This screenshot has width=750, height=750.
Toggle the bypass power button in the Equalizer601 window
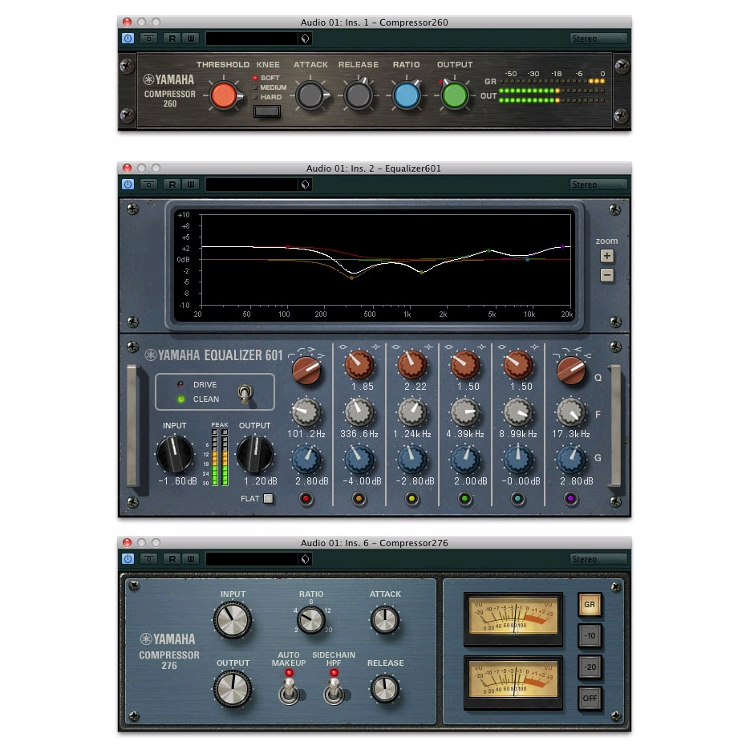point(128,184)
